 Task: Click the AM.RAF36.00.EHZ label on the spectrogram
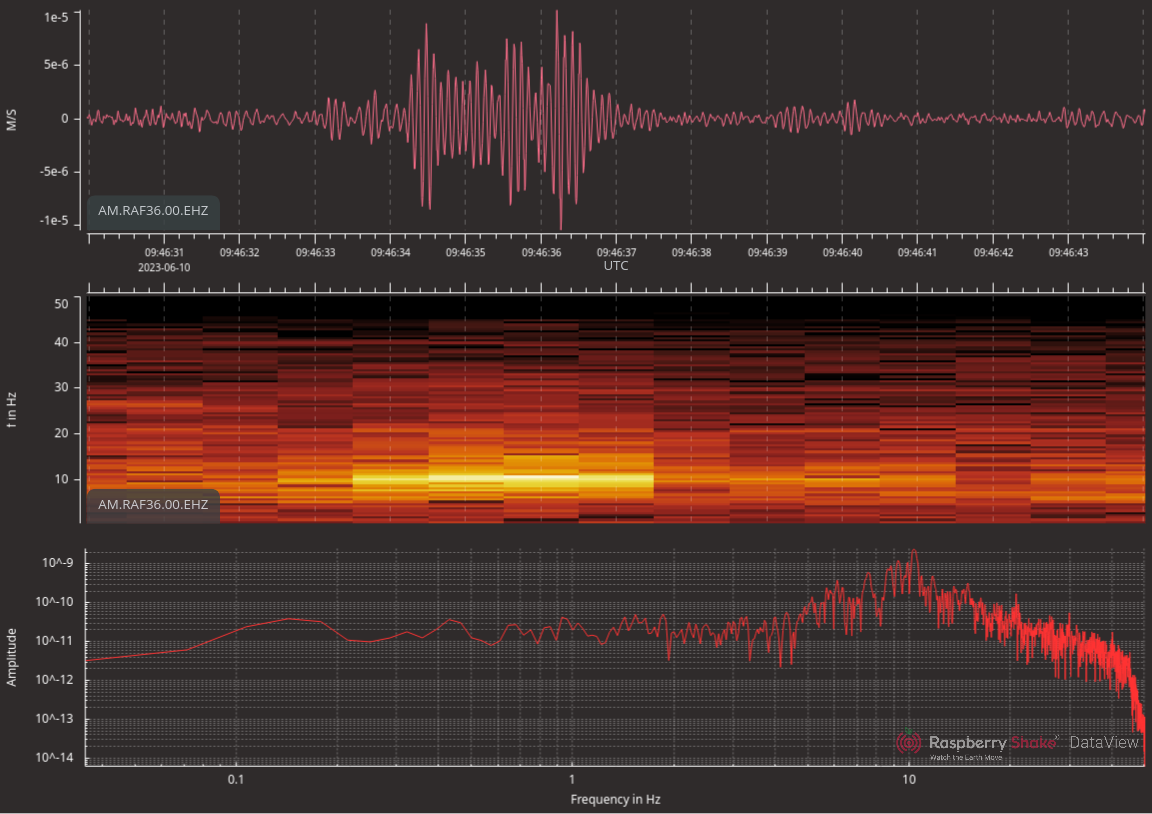[x=153, y=505]
